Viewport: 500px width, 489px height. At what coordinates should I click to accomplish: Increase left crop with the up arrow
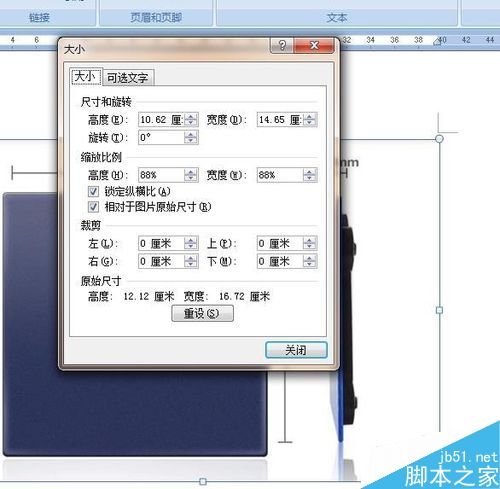[x=191, y=240]
